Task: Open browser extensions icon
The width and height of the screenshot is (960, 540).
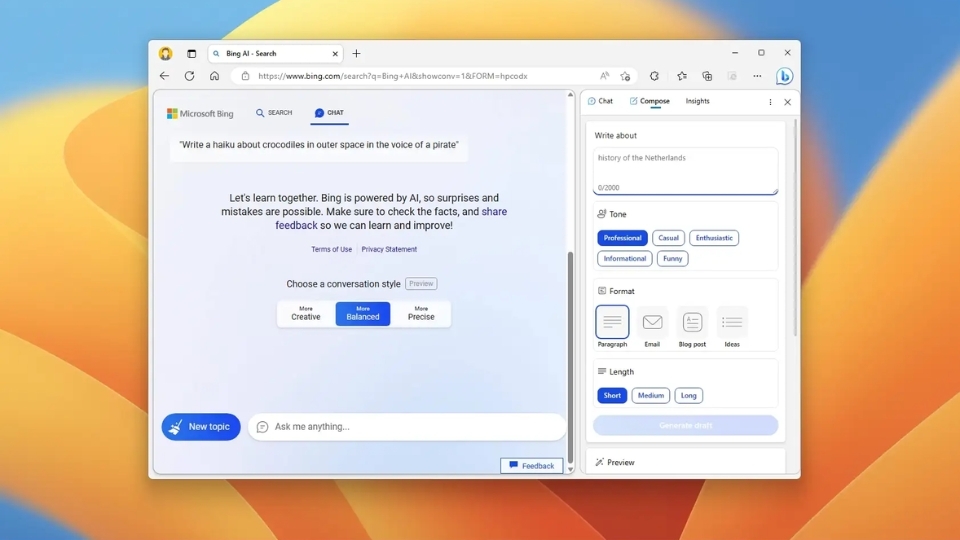Action: (654, 76)
